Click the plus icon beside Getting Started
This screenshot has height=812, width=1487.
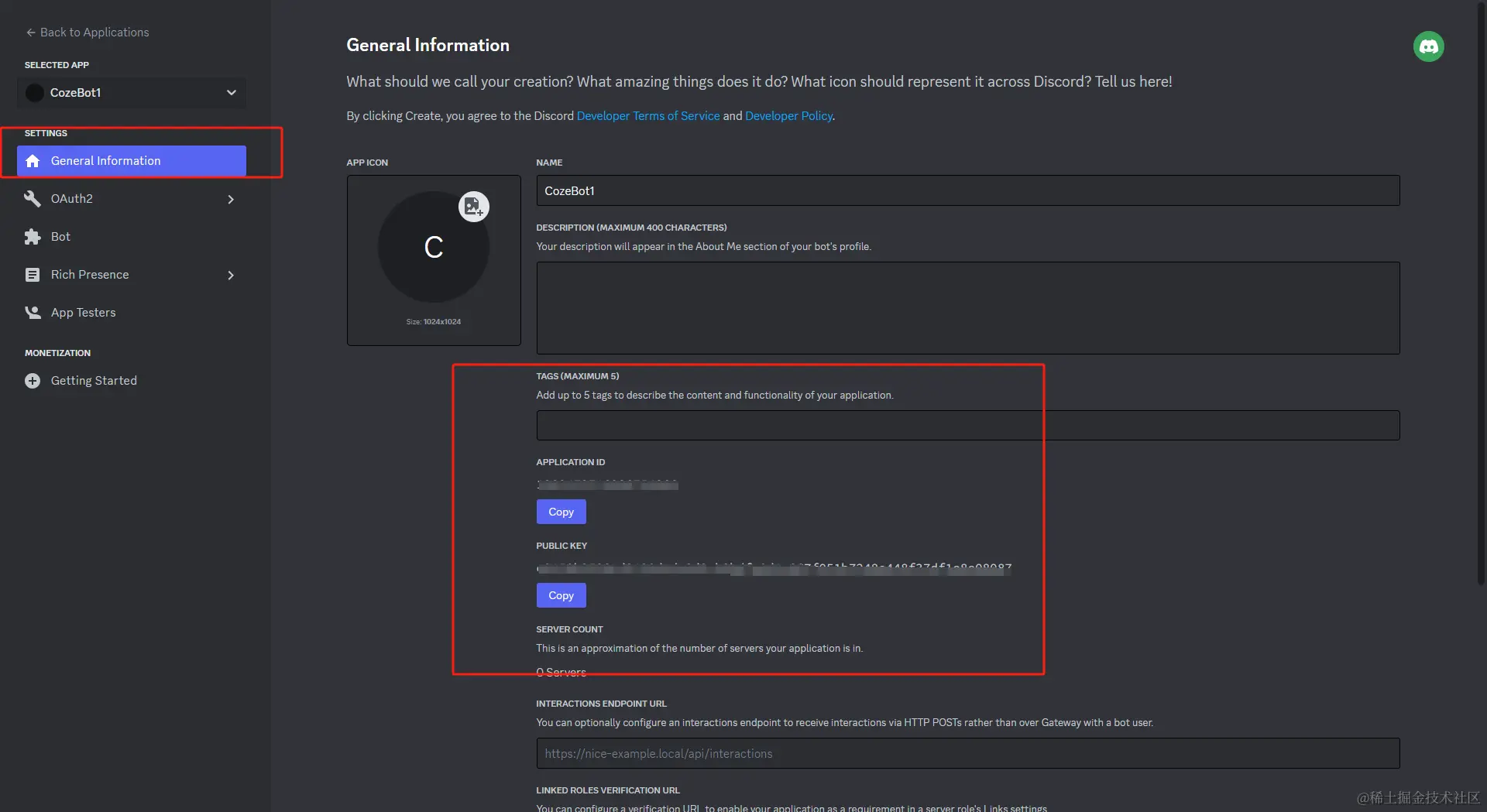coord(33,381)
